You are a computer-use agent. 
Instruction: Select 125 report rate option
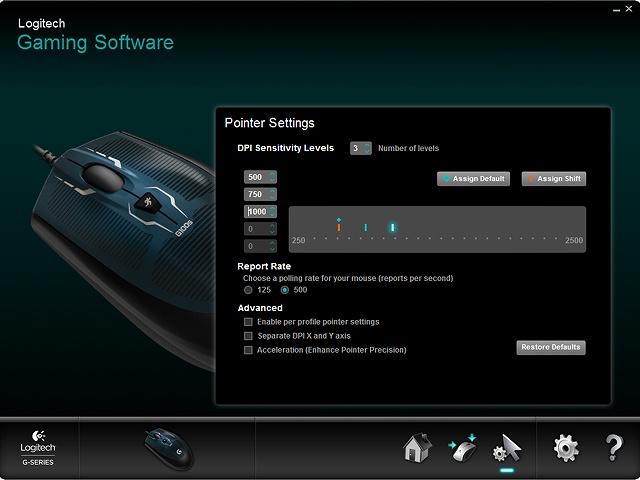(x=248, y=290)
